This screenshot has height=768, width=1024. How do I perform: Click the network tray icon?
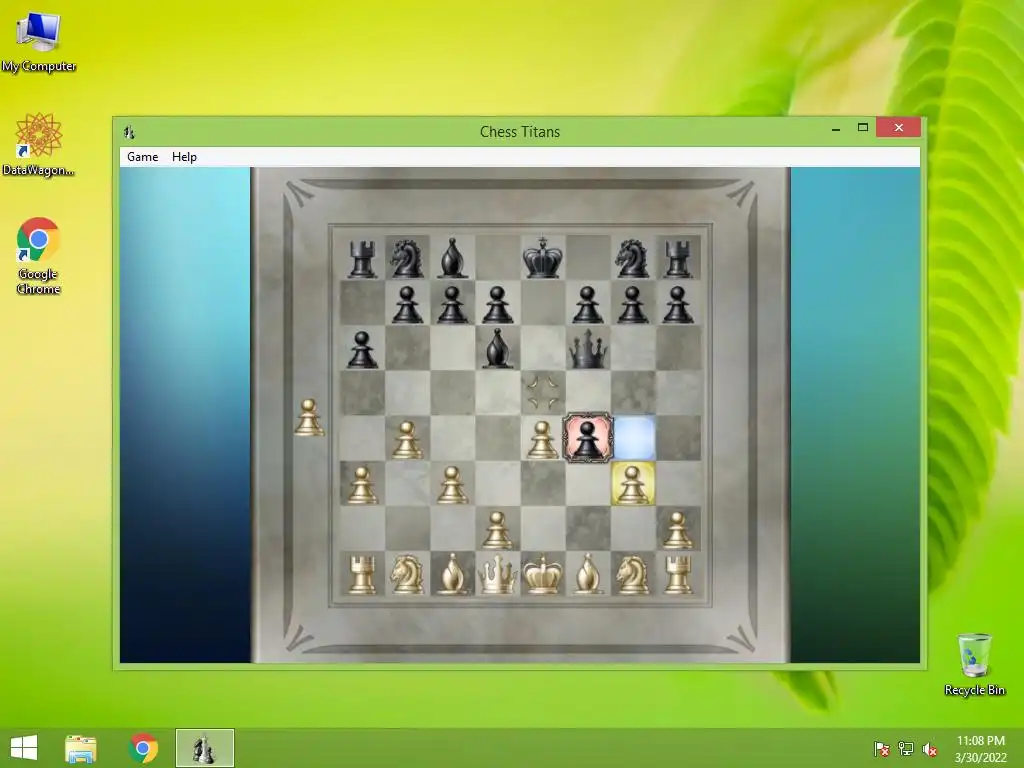tap(906, 748)
